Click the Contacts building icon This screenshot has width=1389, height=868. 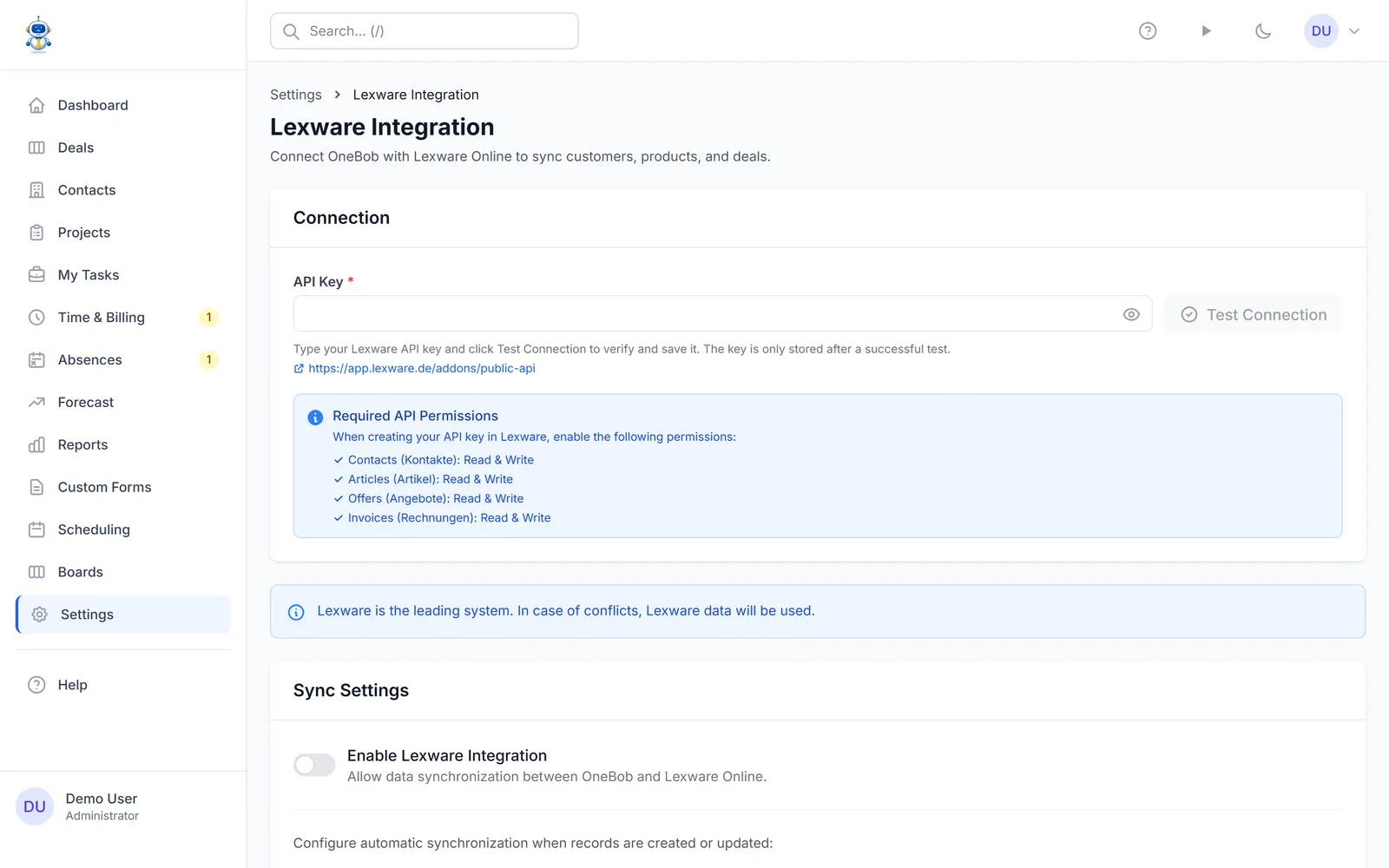coord(36,190)
